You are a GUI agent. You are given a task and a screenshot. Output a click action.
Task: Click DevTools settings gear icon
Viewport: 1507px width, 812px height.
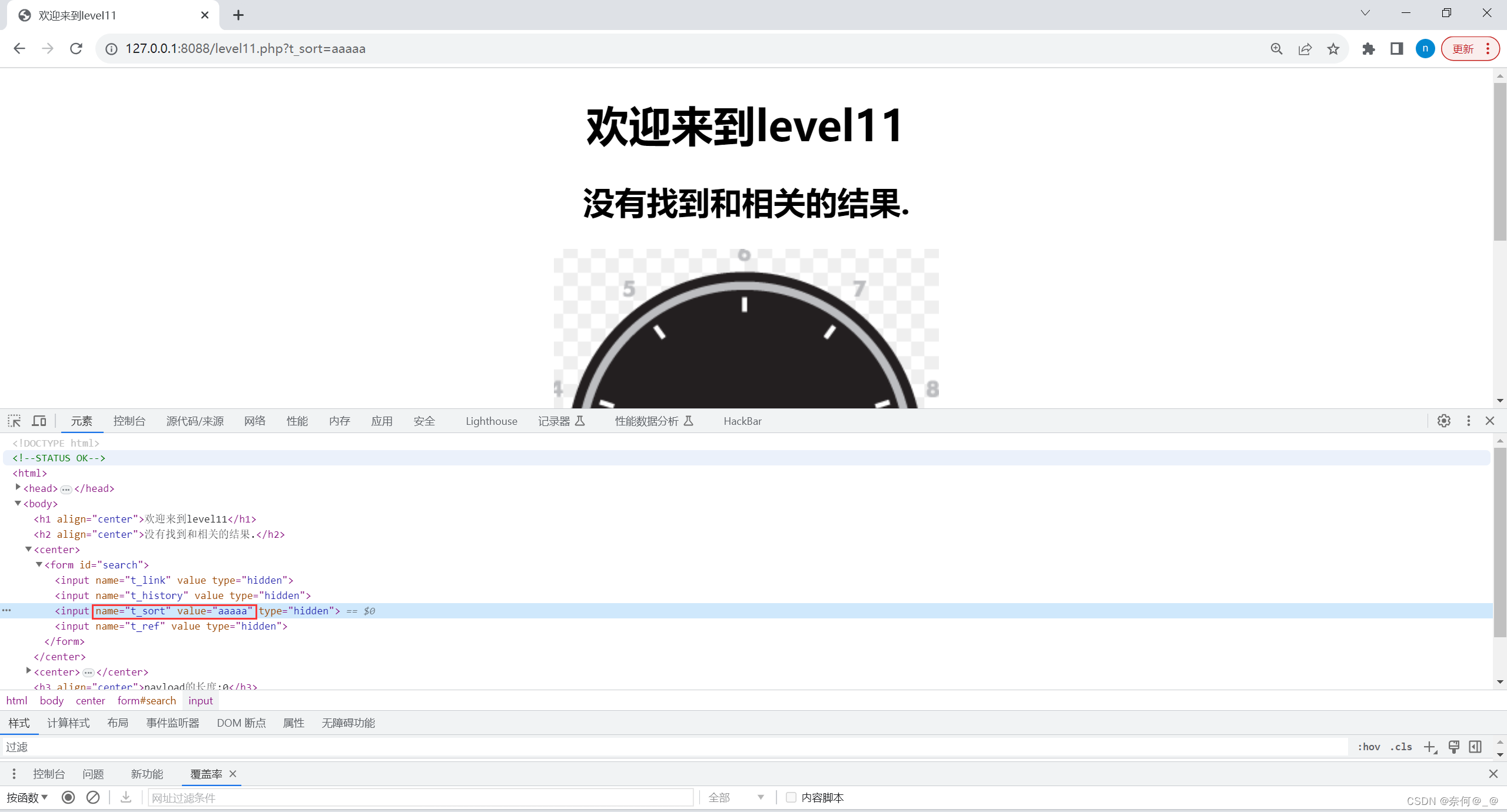click(1444, 420)
